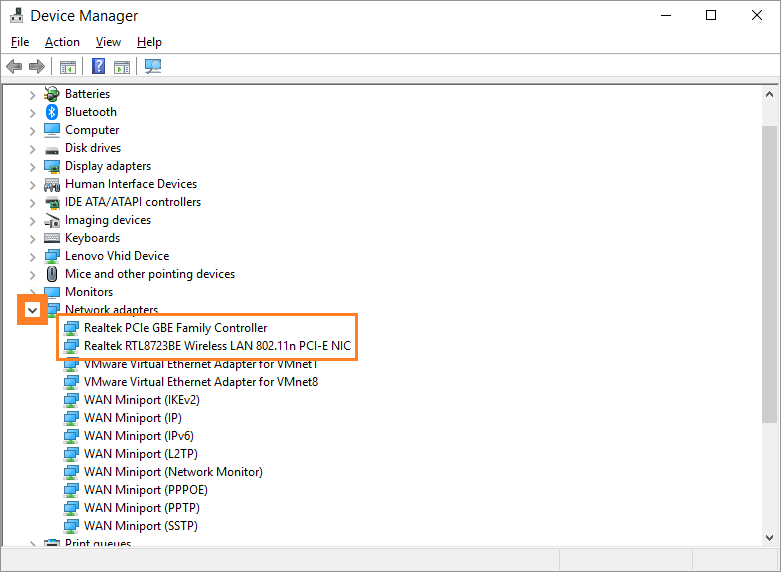
Task: Click icon beside Realtek PCIe GBE Controller
Action: [x=71, y=328]
